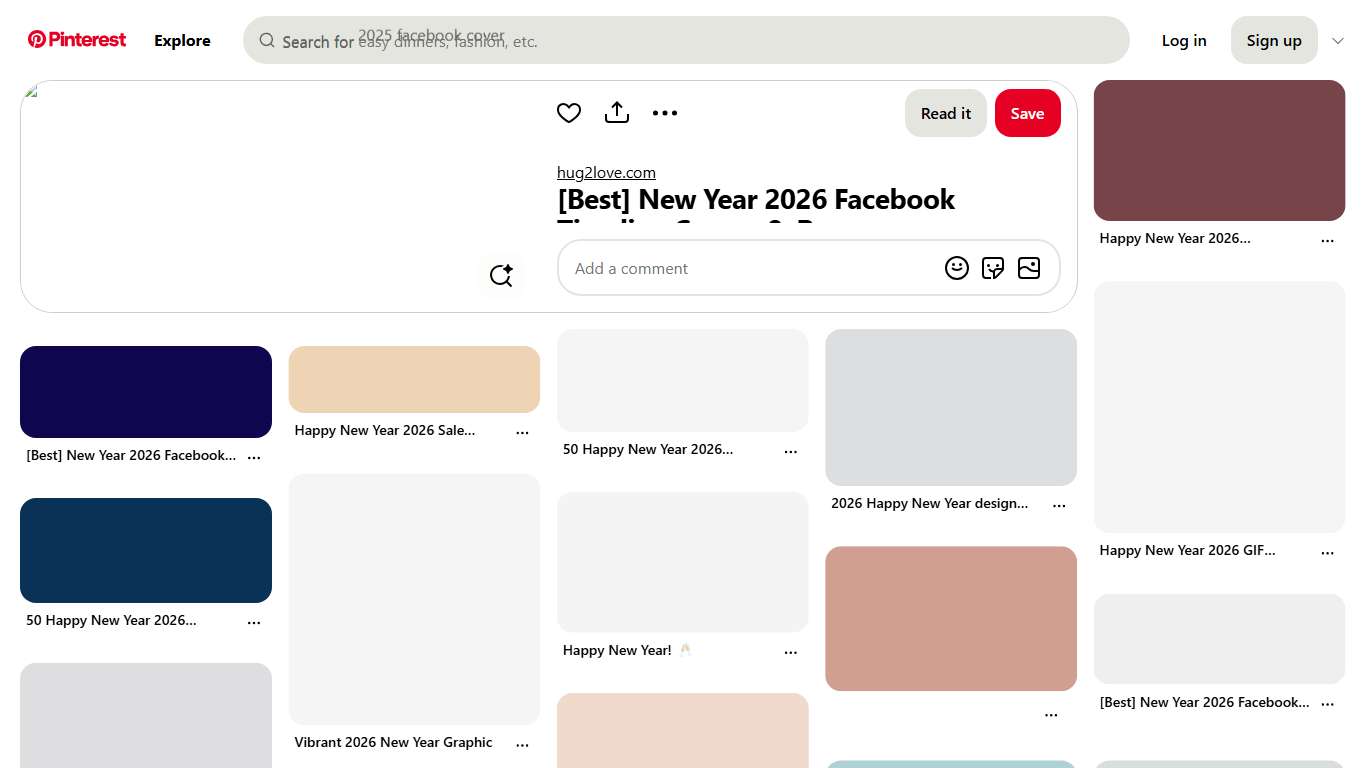
Task: Click inside the Add a comment field
Action: coord(750,268)
